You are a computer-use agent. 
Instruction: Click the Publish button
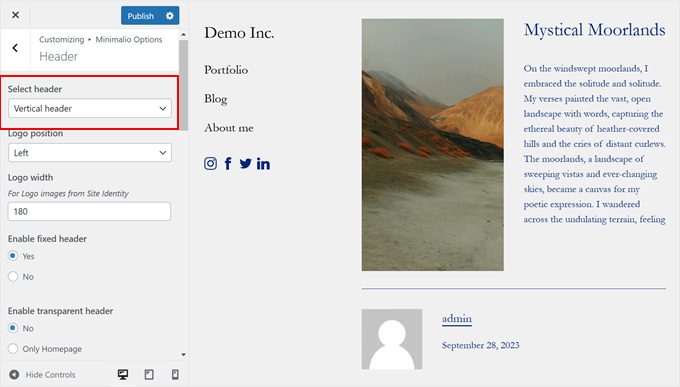141,16
